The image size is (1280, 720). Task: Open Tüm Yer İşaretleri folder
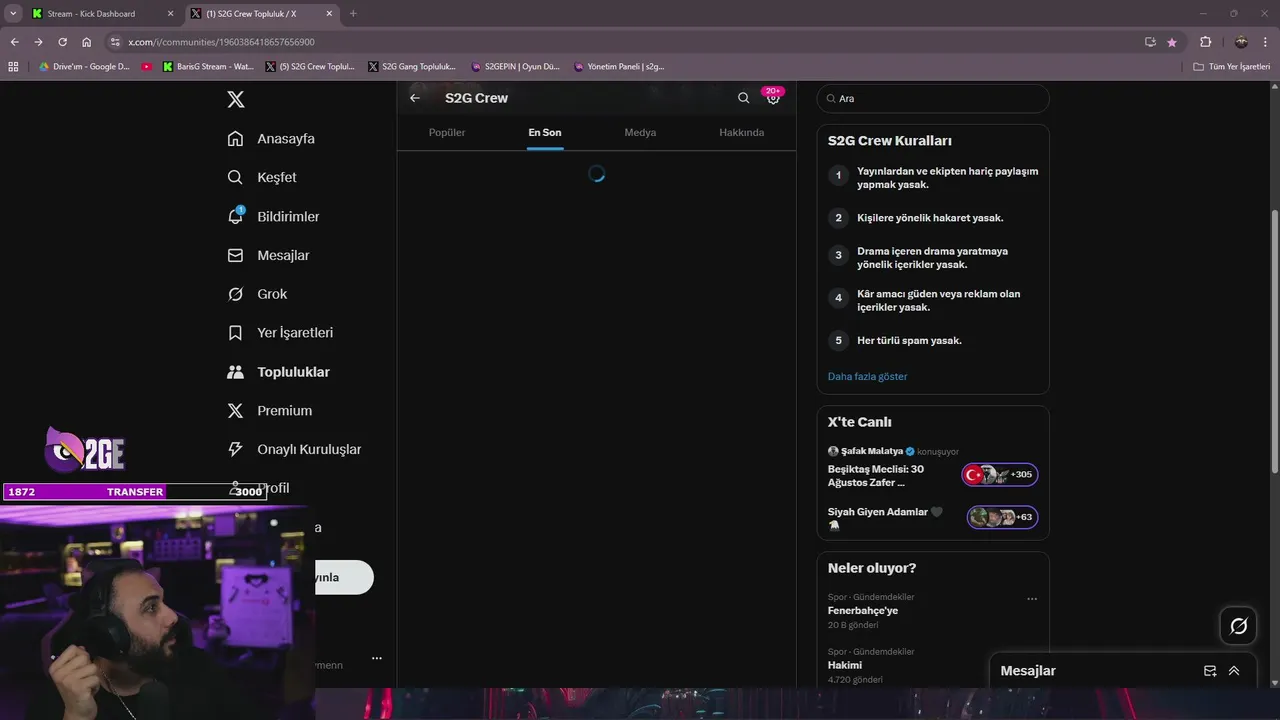1232,67
